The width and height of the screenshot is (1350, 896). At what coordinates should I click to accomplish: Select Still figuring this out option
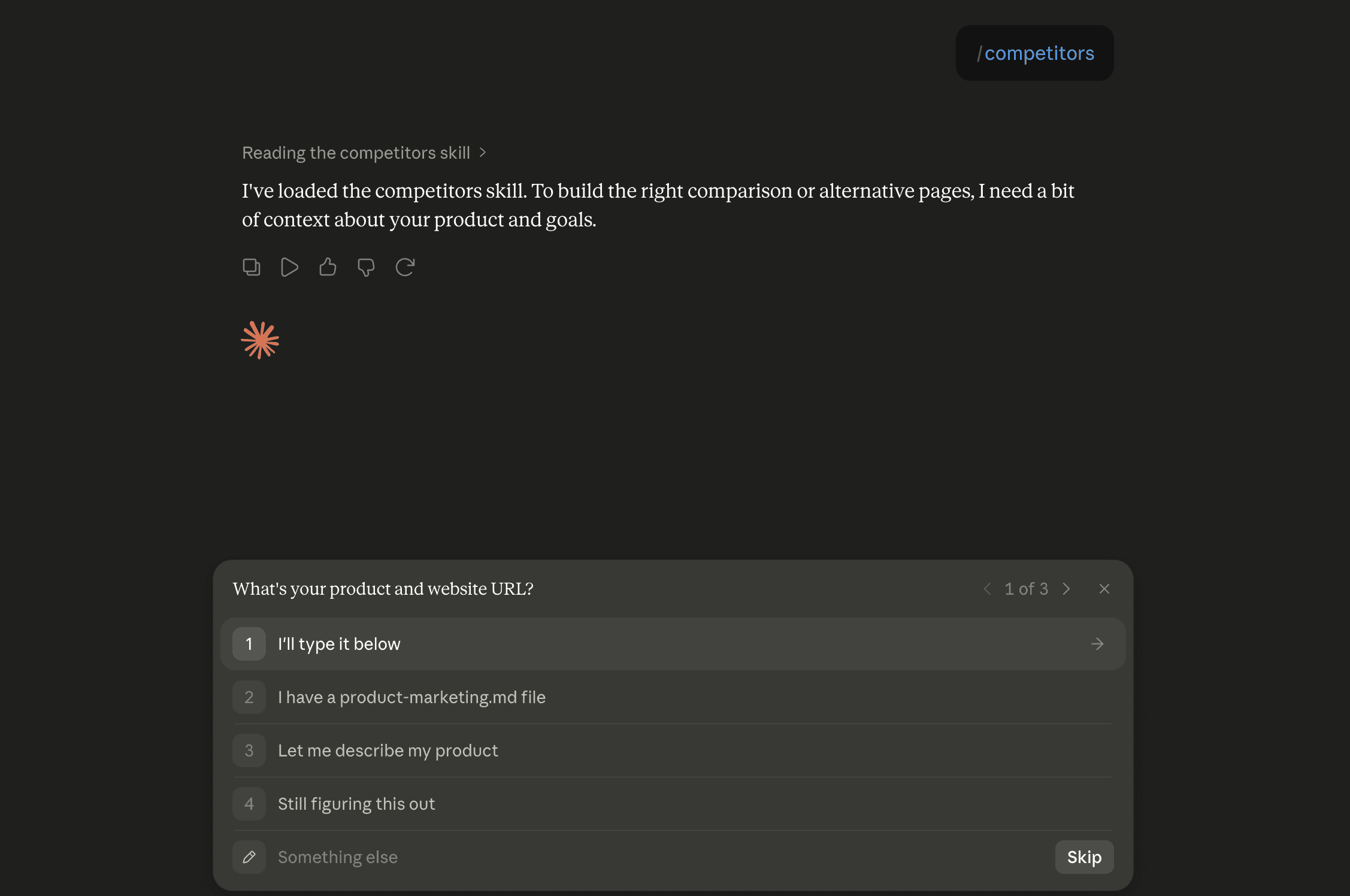[673, 804]
